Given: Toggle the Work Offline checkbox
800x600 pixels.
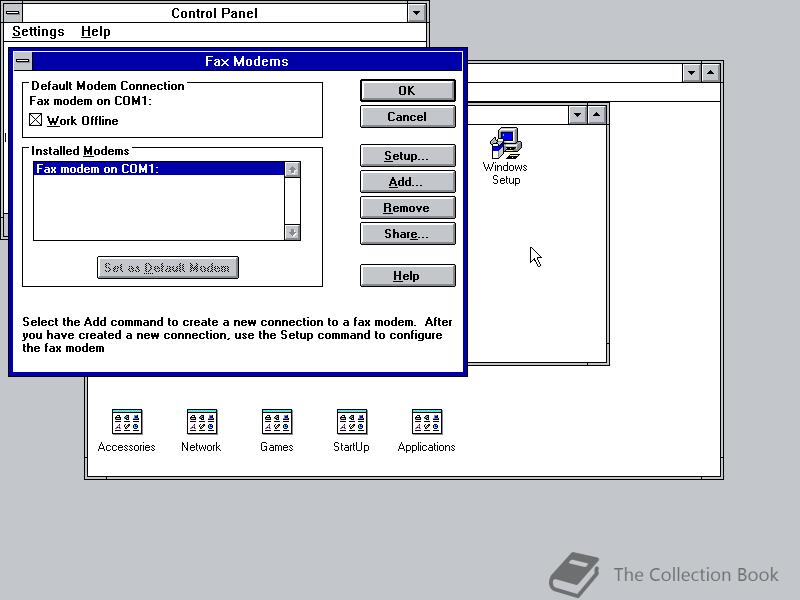Looking at the screenshot, I should pyautogui.click(x=33, y=120).
